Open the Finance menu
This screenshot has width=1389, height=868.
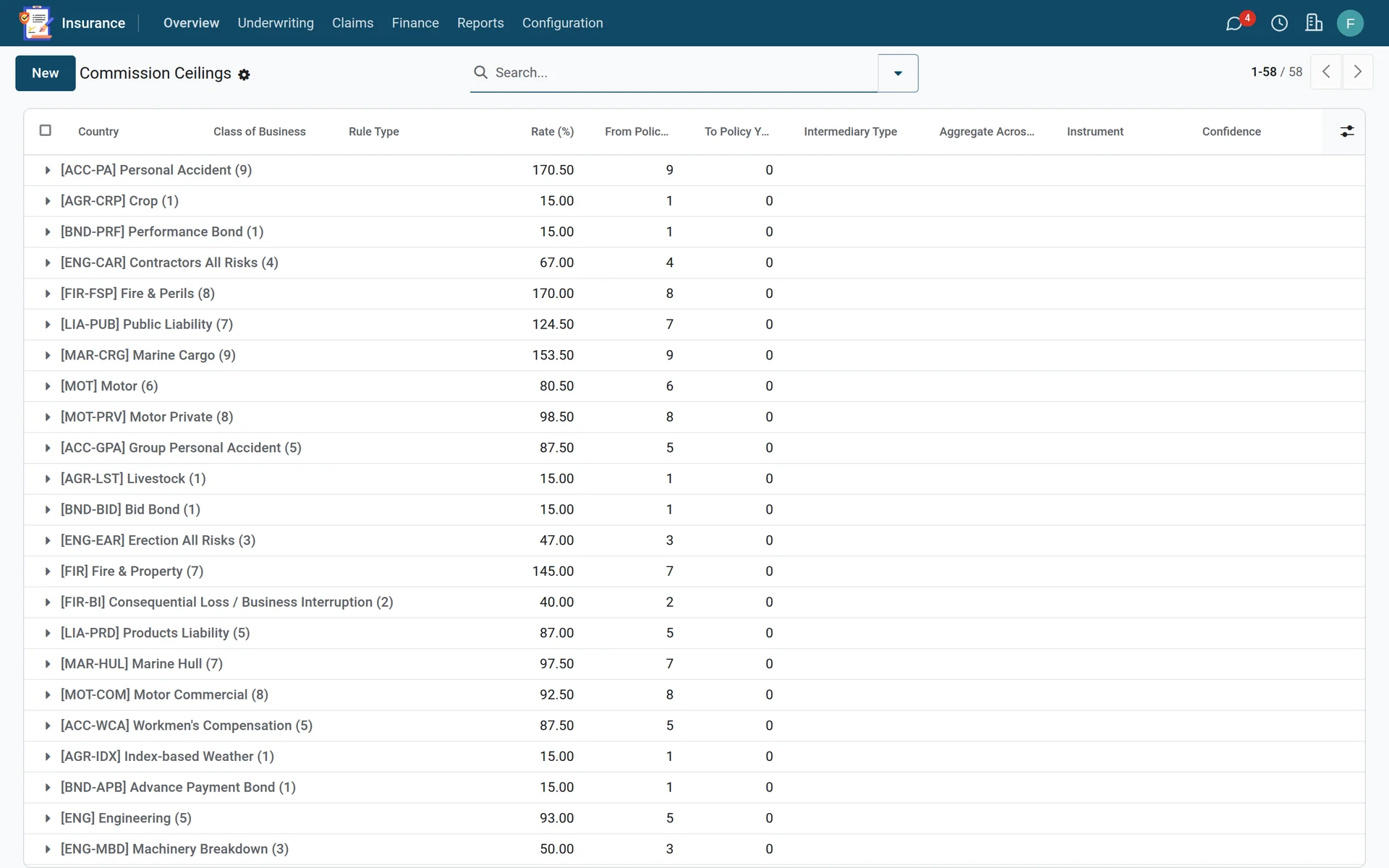(x=415, y=23)
